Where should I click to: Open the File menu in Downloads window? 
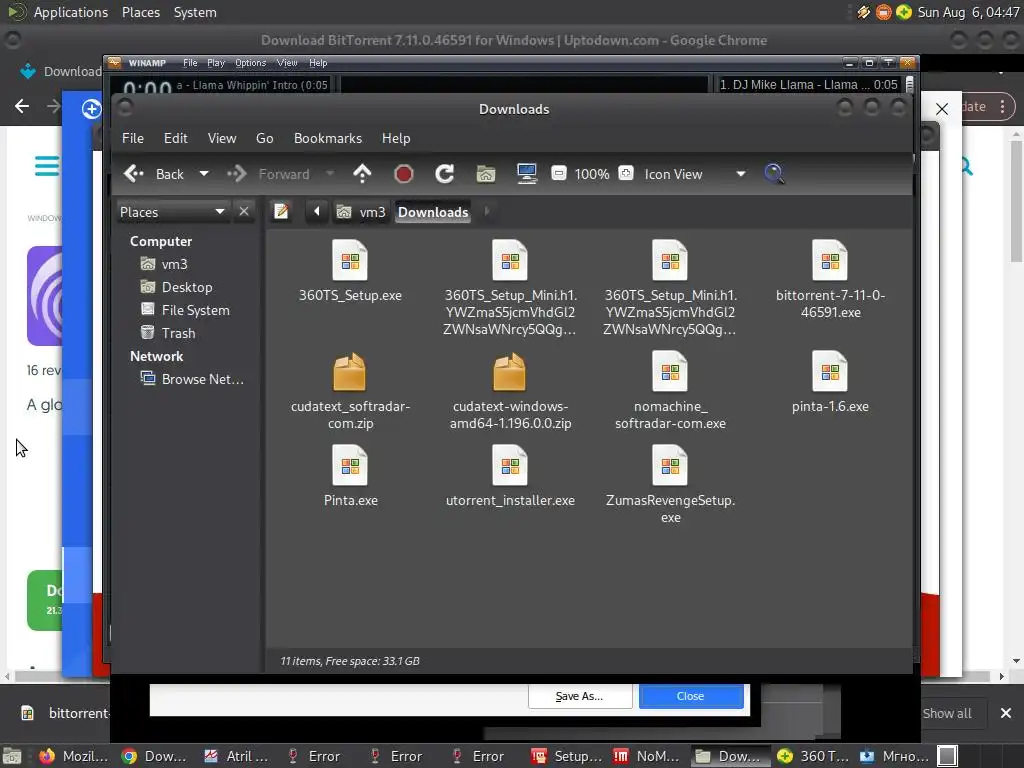133,138
